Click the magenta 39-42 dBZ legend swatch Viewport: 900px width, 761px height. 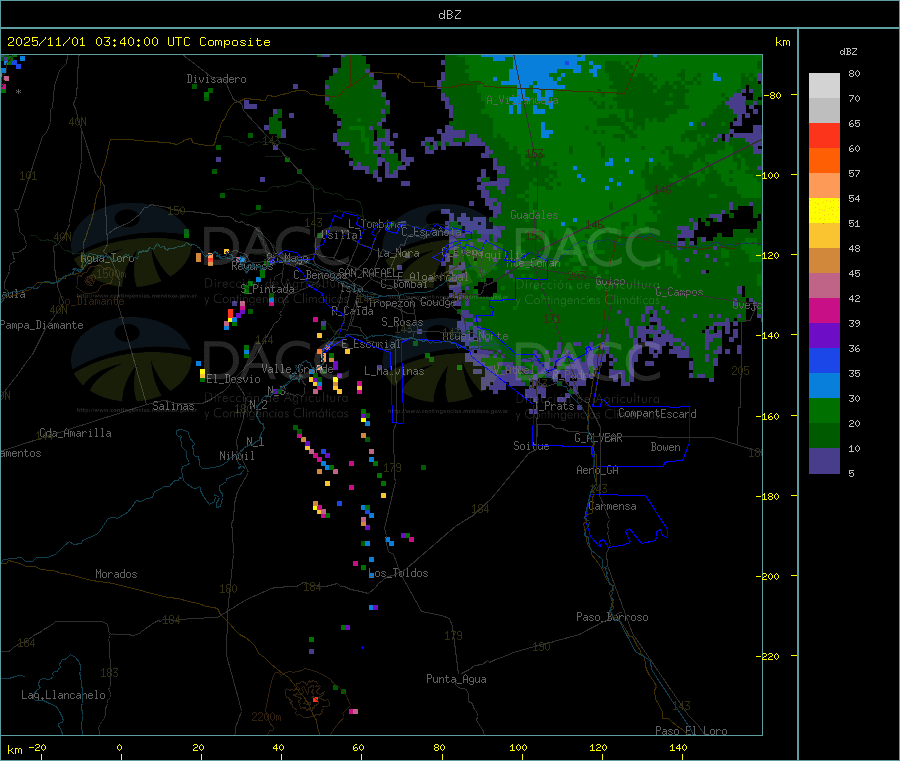click(x=824, y=310)
